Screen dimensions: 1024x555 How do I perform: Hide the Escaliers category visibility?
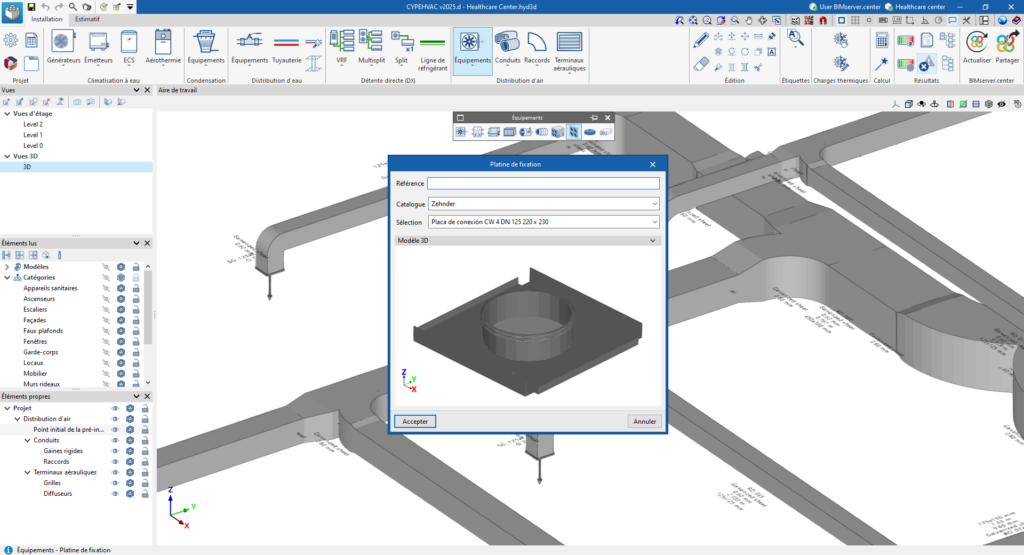(x=106, y=309)
